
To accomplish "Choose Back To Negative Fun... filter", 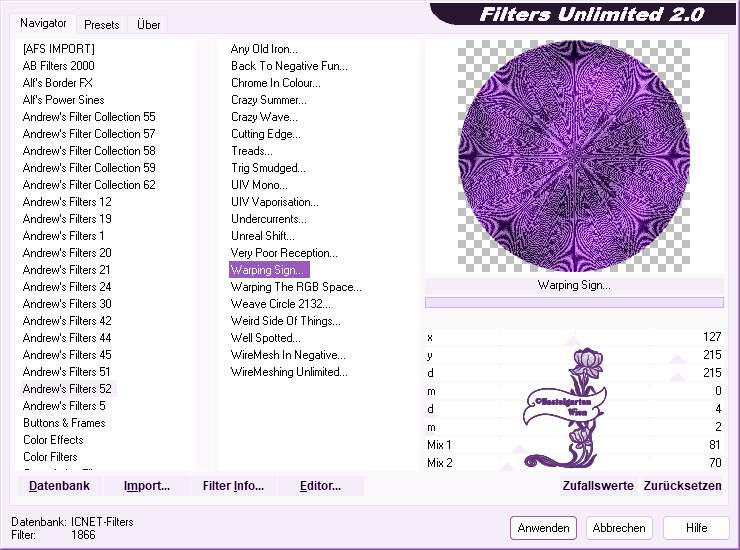I will [289, 66].
